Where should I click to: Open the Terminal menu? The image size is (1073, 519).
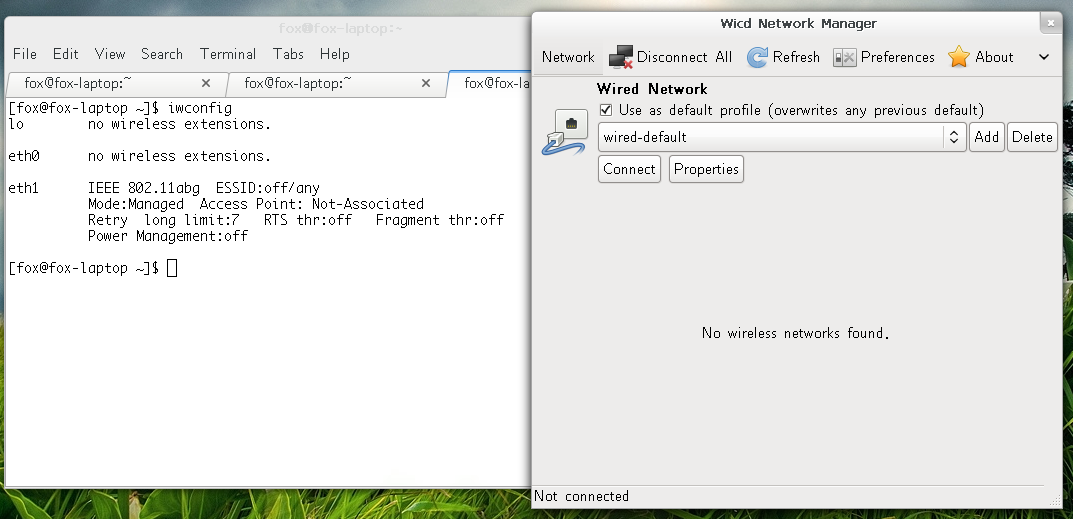pos(228,54)
